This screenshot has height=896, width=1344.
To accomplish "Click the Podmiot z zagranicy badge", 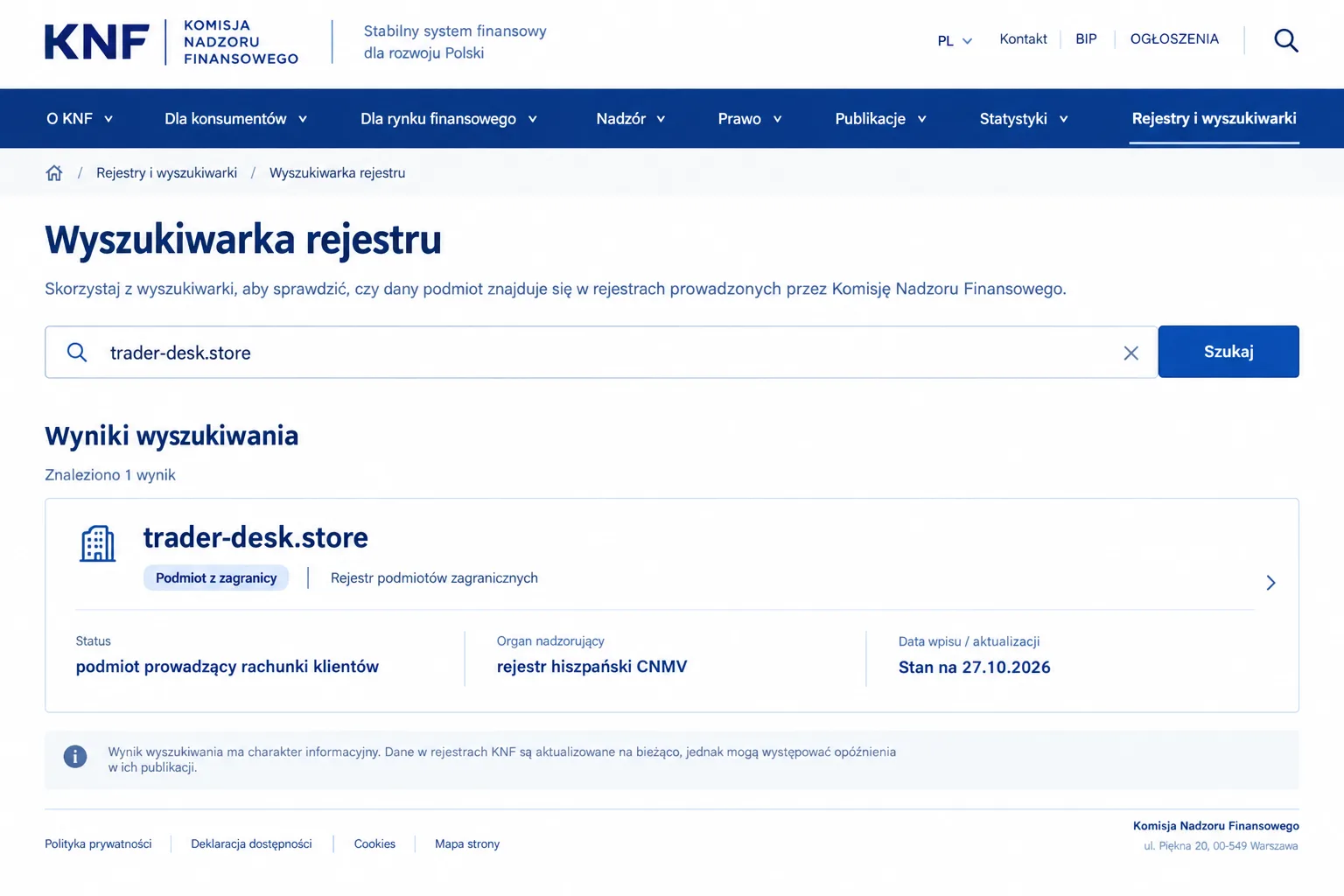I will coord(216,578).
